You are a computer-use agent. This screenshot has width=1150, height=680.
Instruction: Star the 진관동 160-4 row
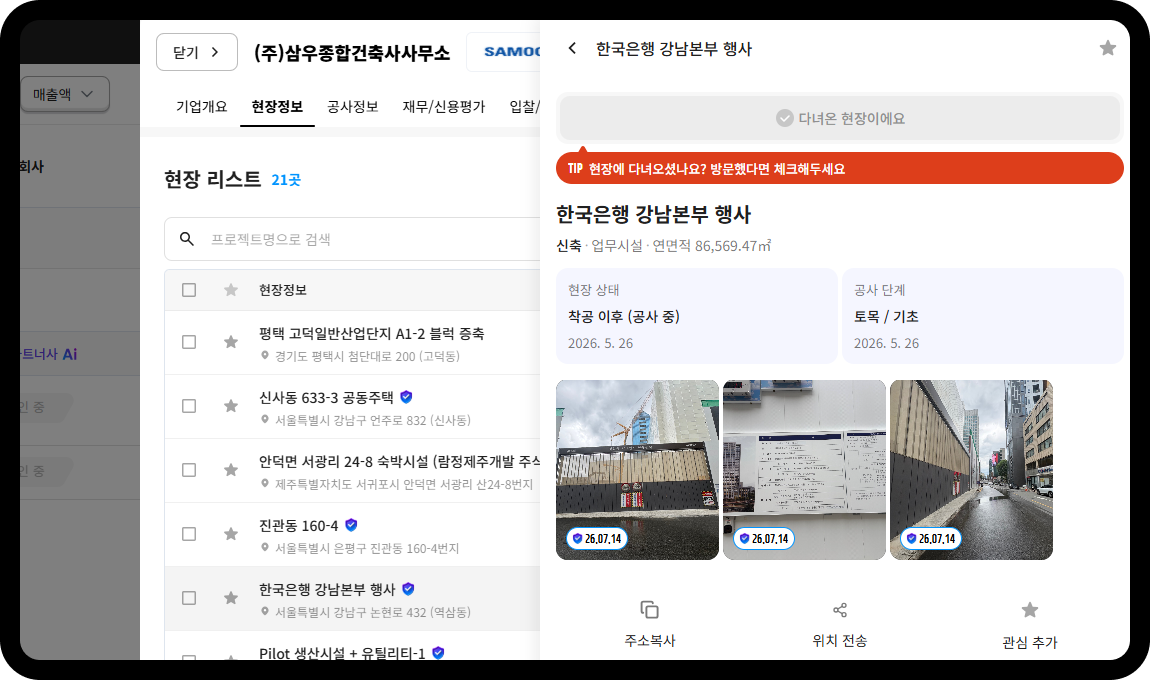pos(231,533)
